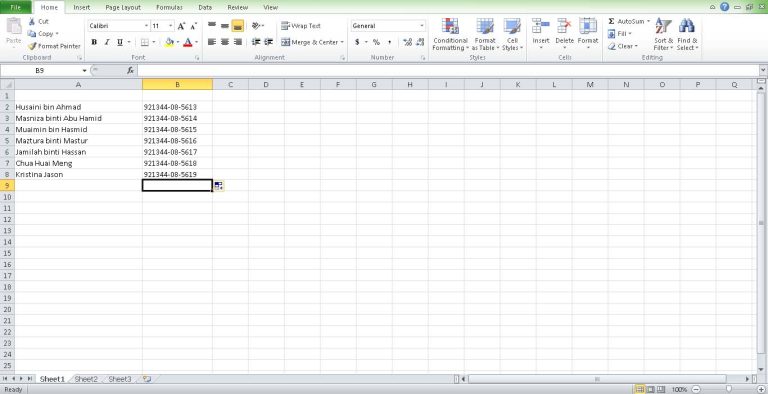Open the AutoSum dropdown arrow
The width and height of the screenshot is (768, 394).
[648, 22]
